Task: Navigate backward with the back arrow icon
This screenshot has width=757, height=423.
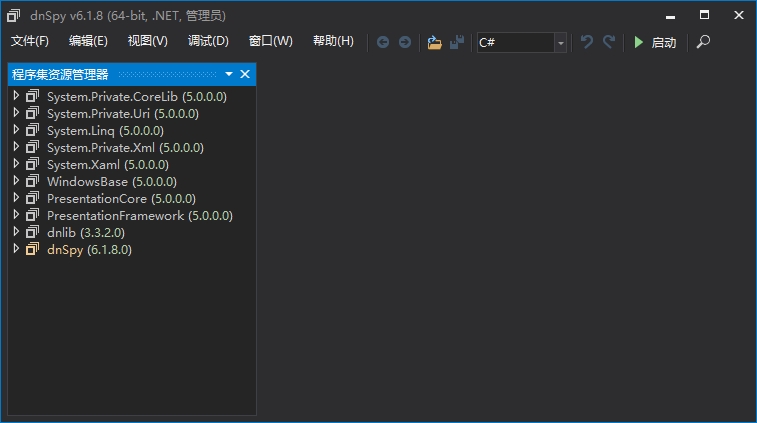Action: click(x=383, y=42)
